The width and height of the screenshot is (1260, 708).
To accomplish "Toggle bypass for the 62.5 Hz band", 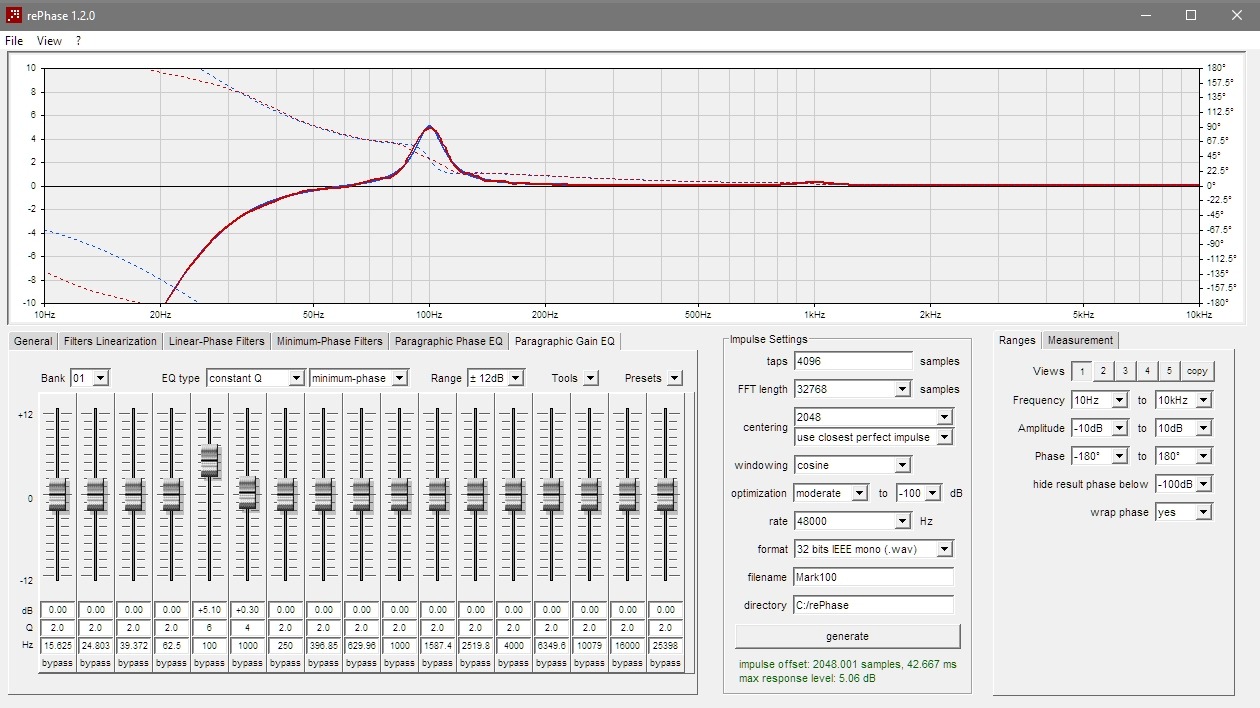I will click(x=171, y=663).
